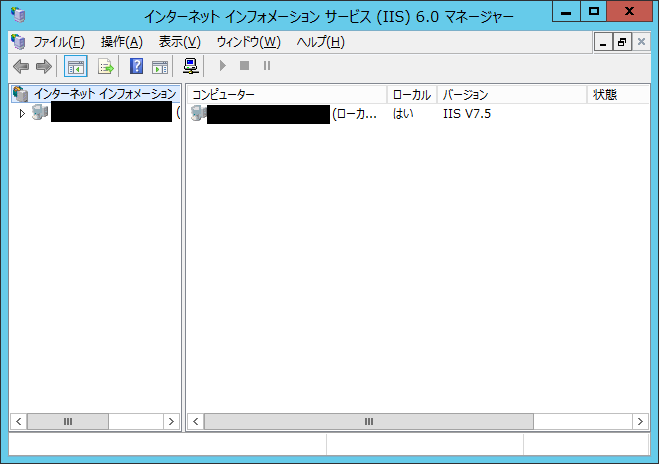Click the Pause item toolbar icon

click(x=267, y=66)
